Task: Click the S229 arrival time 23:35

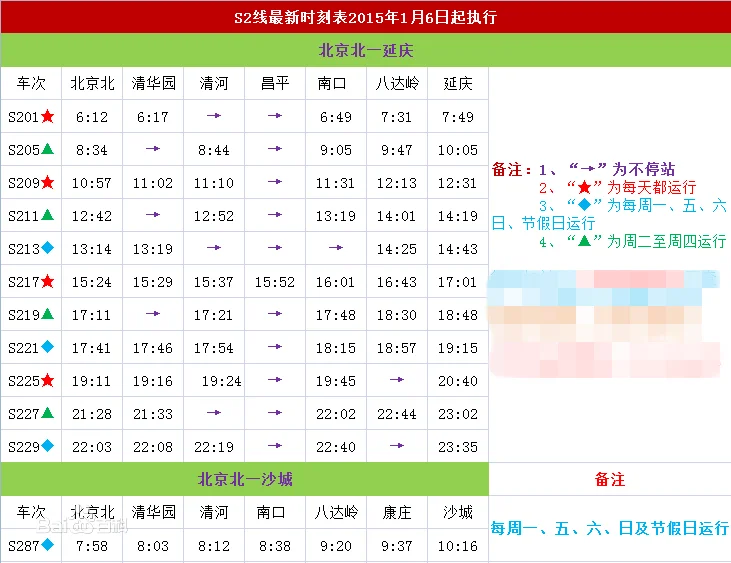Action: click(x=458, y=447)
